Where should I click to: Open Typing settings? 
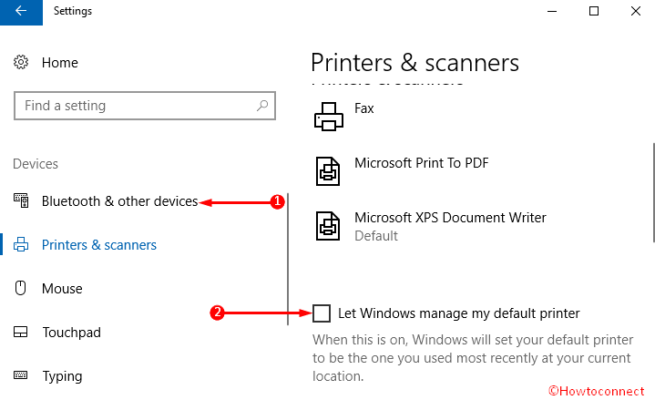click(62, 376)
